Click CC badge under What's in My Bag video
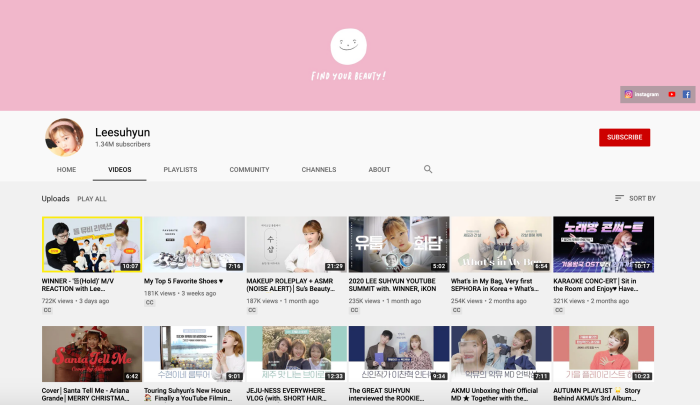The image size is (700, 405). 456,310
